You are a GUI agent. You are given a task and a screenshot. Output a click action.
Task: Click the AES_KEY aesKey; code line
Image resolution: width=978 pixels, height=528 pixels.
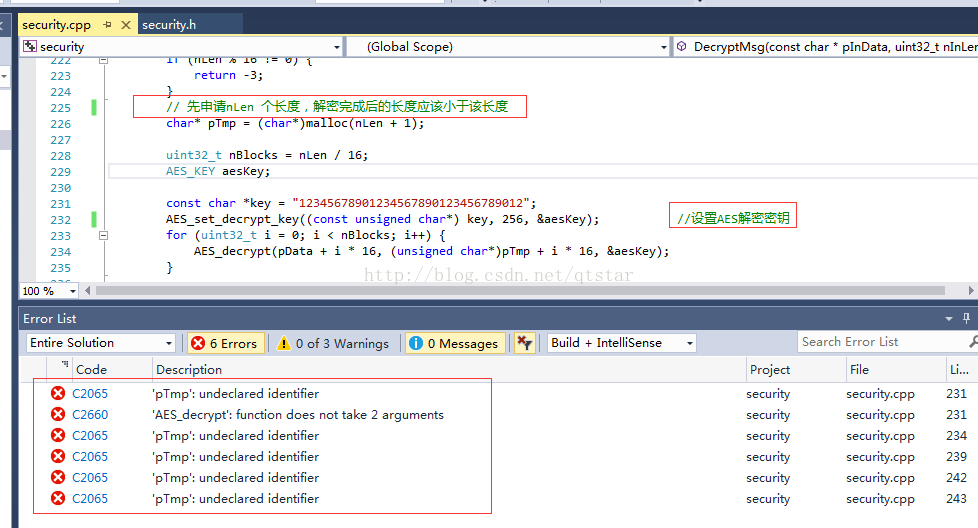coord(218,171)
